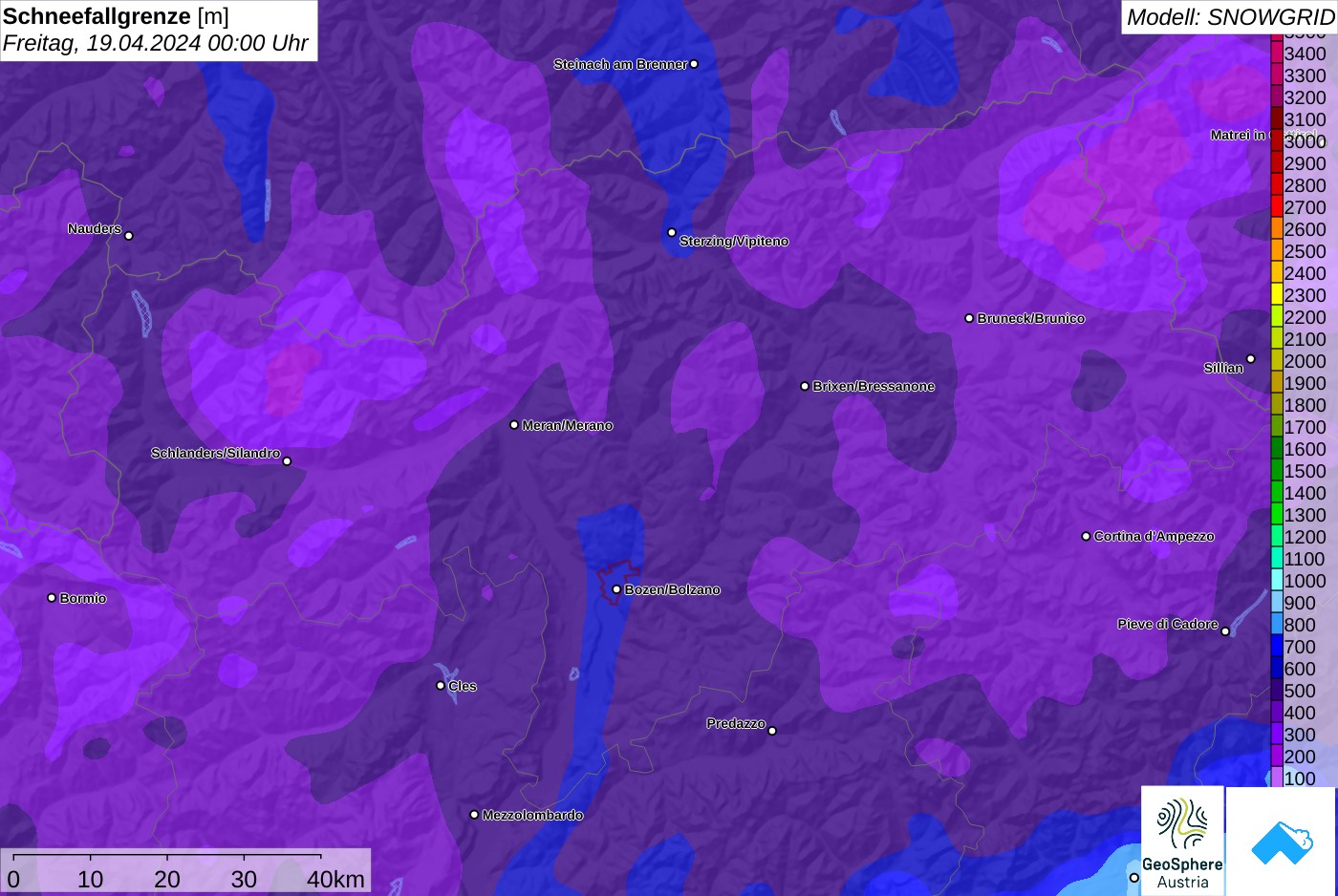The height and width of the screenshot is (896, 1338).
Task: Click the legend value '2500'
Action: (x=1305, y=251)
